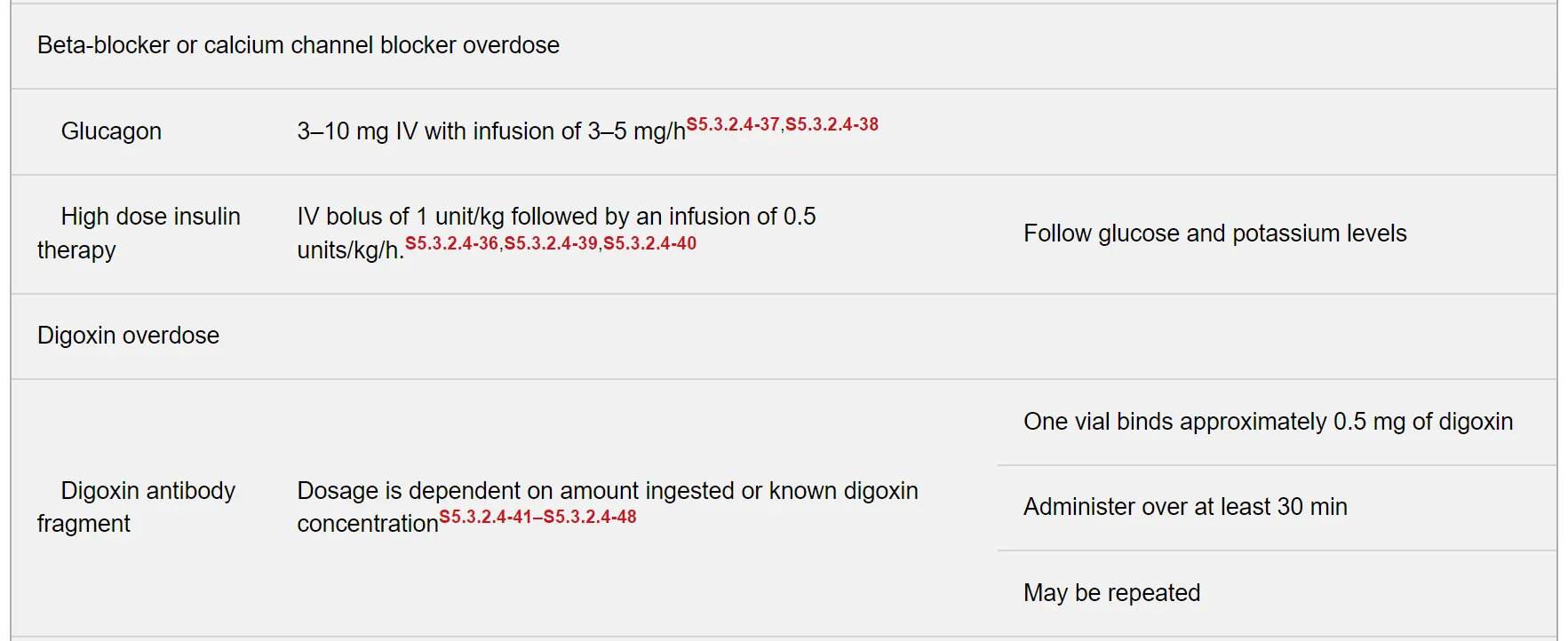Screen dimensions: 1568x641
Task: Select High dose insulin therapy cell
Action: 139,233
